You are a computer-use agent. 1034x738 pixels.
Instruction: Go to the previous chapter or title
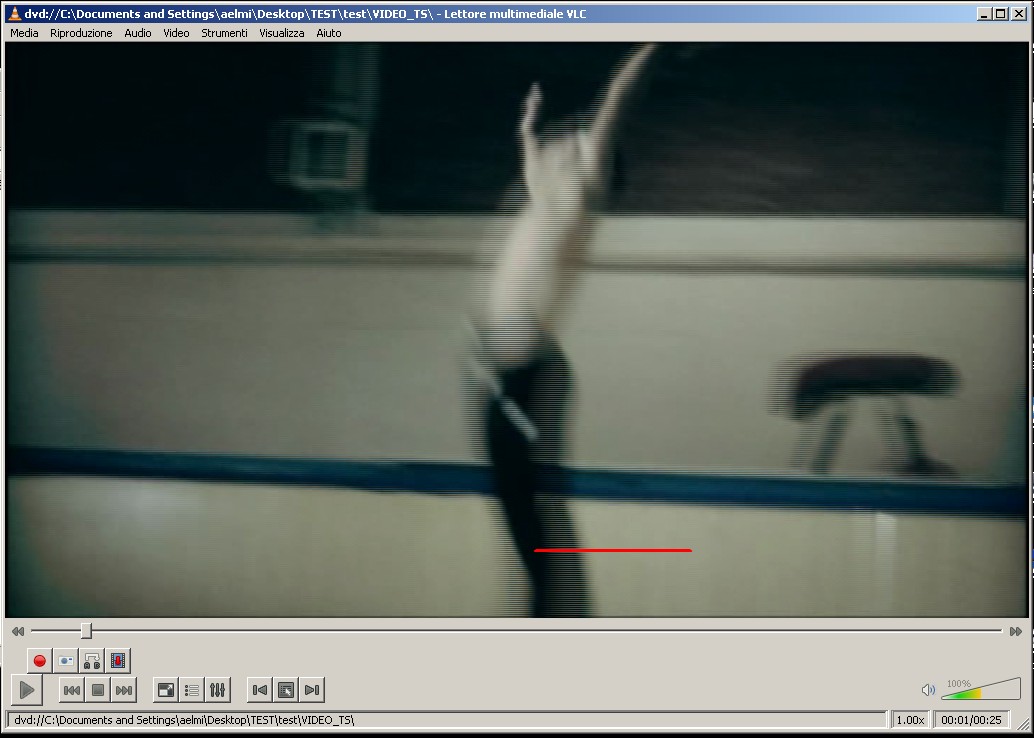point(72,691)
